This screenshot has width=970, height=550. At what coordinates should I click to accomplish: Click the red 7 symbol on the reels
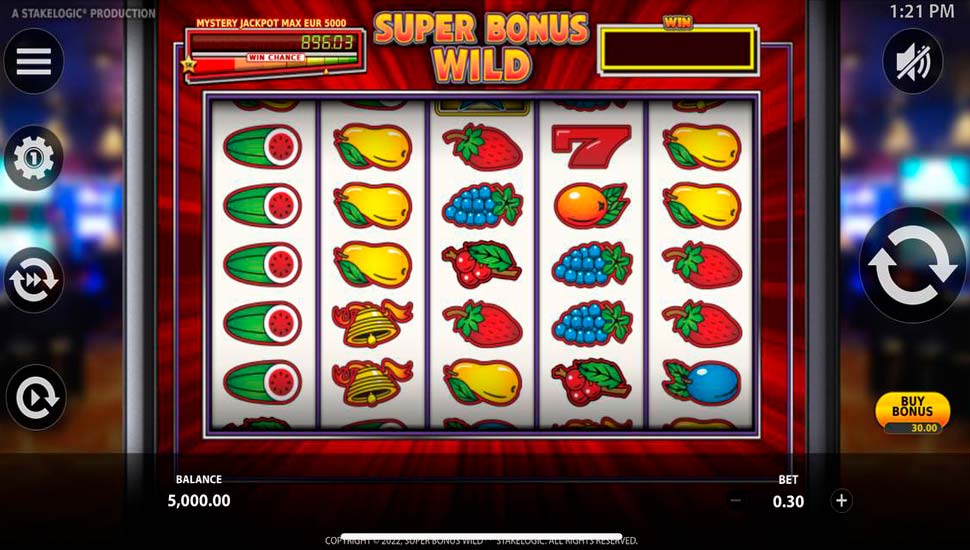(x=591, y=147)
